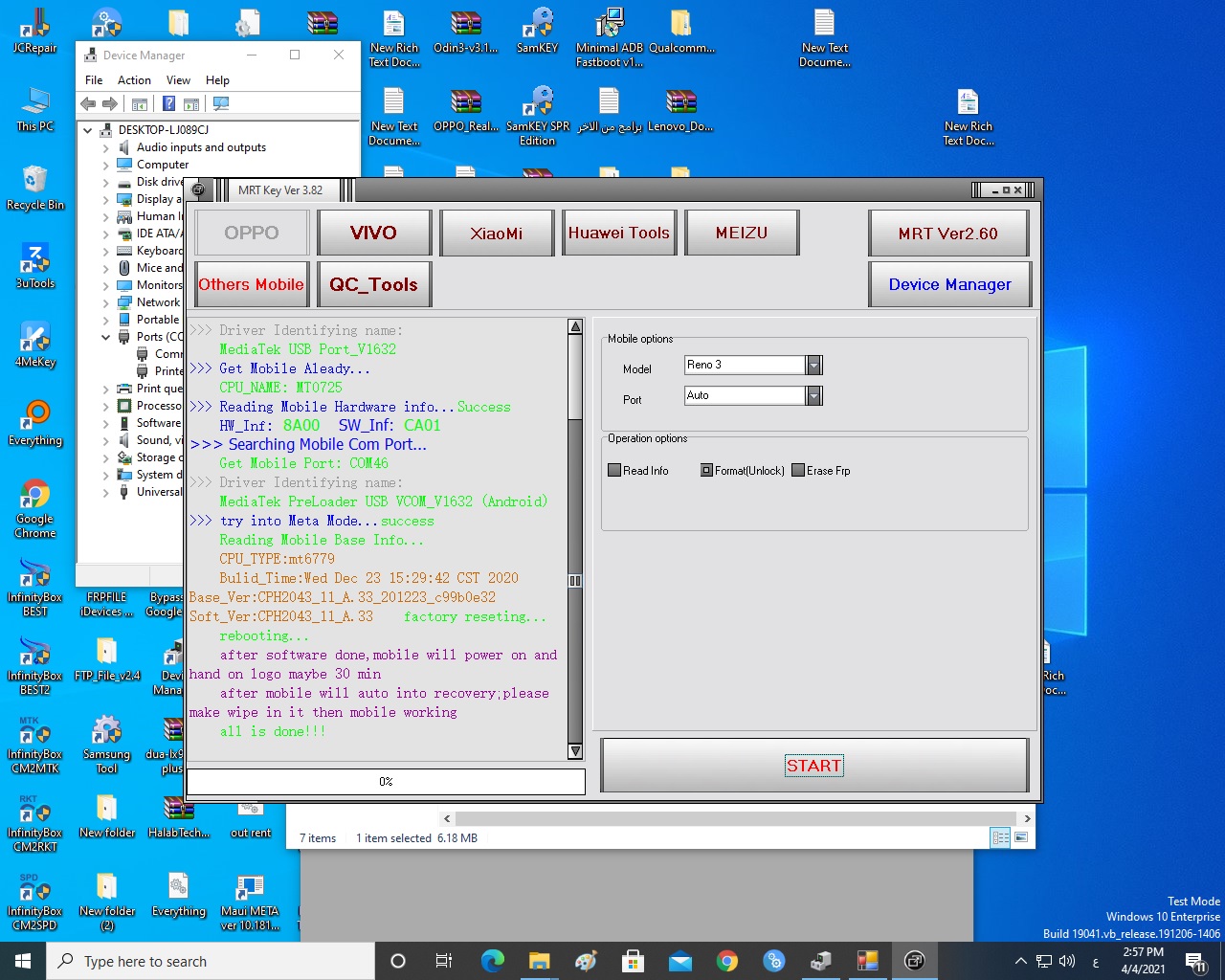
Task: Enable the Erase Frp checkbox
Action: coord(798,471)
